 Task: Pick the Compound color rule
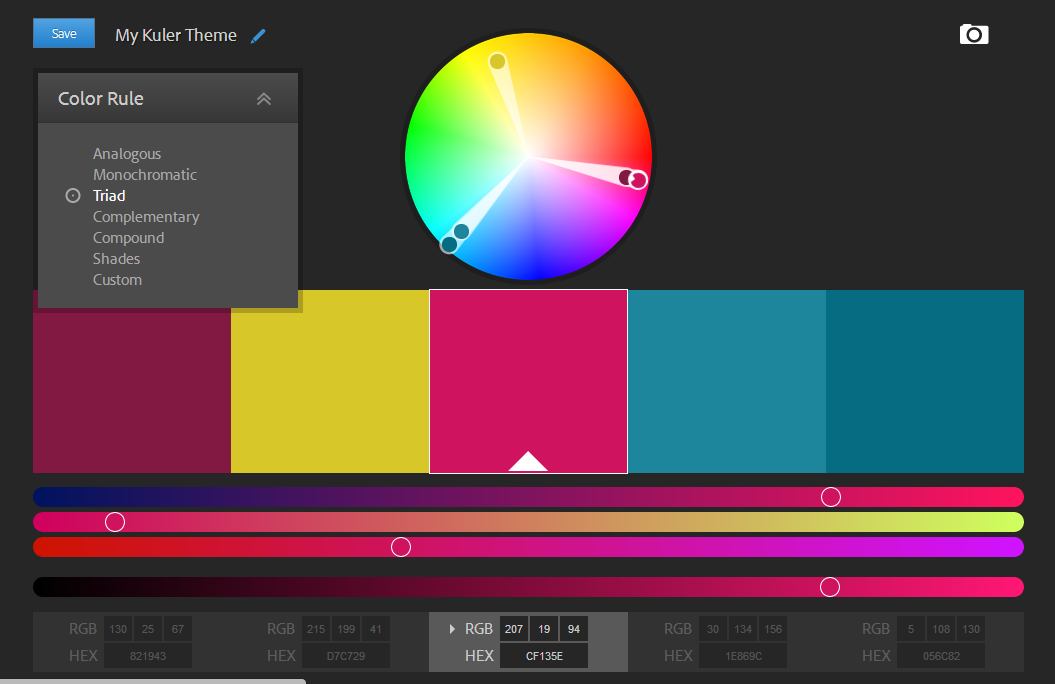[128, 238]
